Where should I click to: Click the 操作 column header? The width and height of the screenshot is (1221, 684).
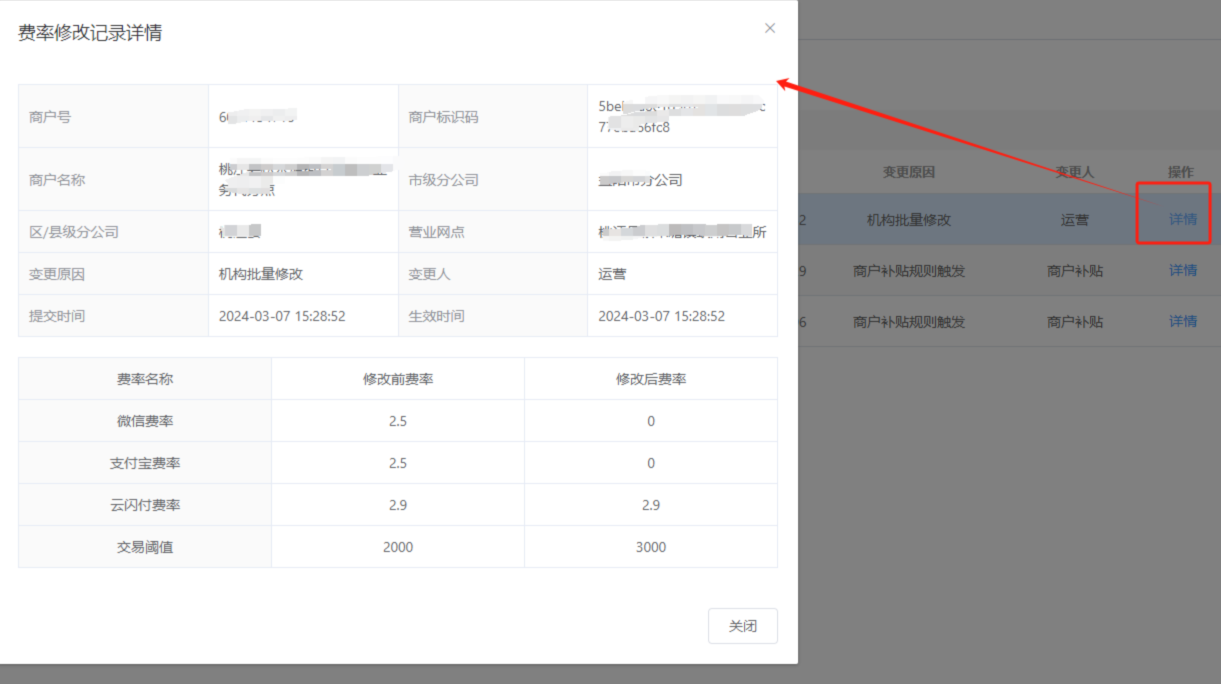click(x=1180, y=172)
